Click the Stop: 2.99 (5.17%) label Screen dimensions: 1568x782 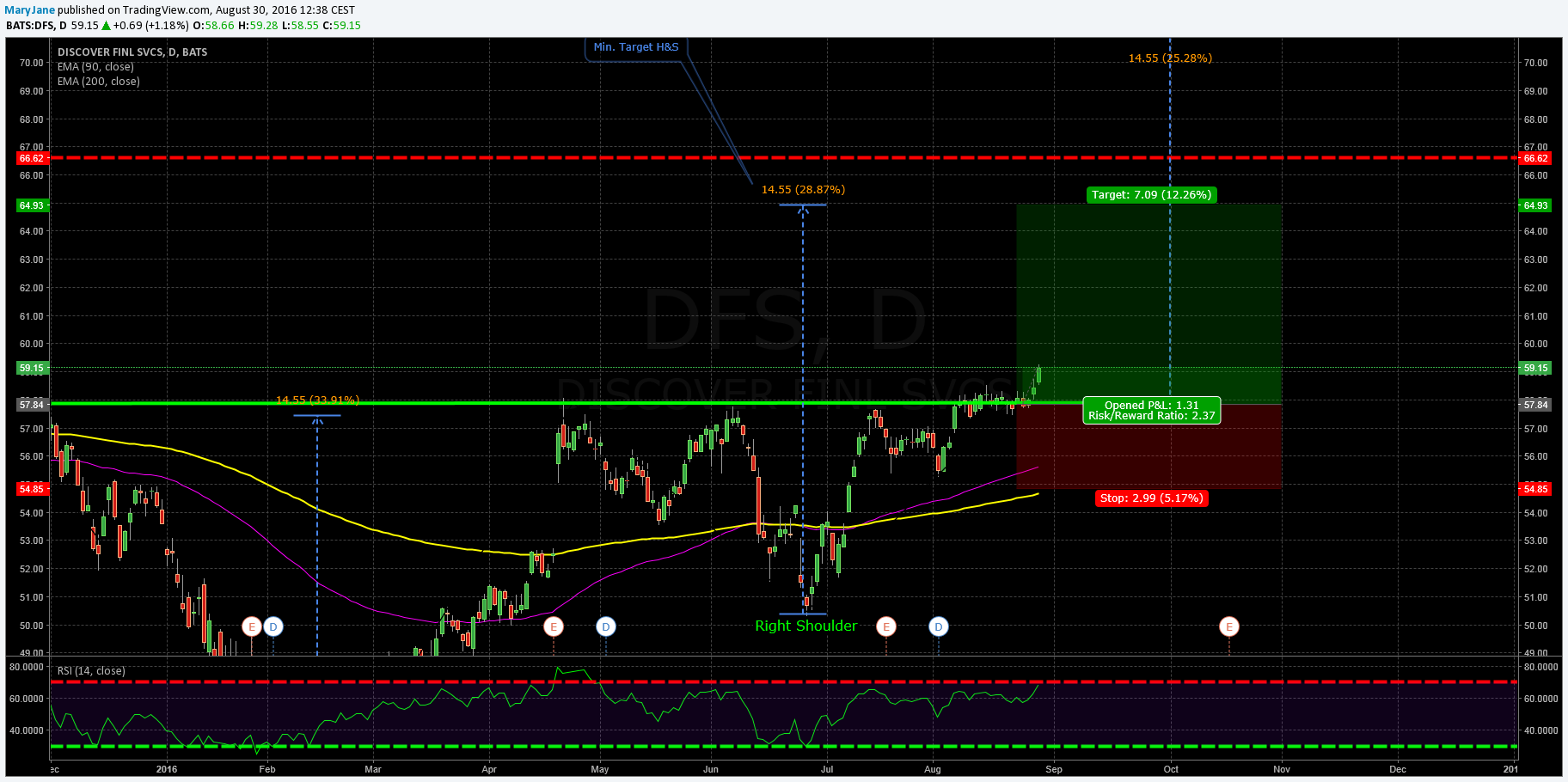[x=1152, y=498]
